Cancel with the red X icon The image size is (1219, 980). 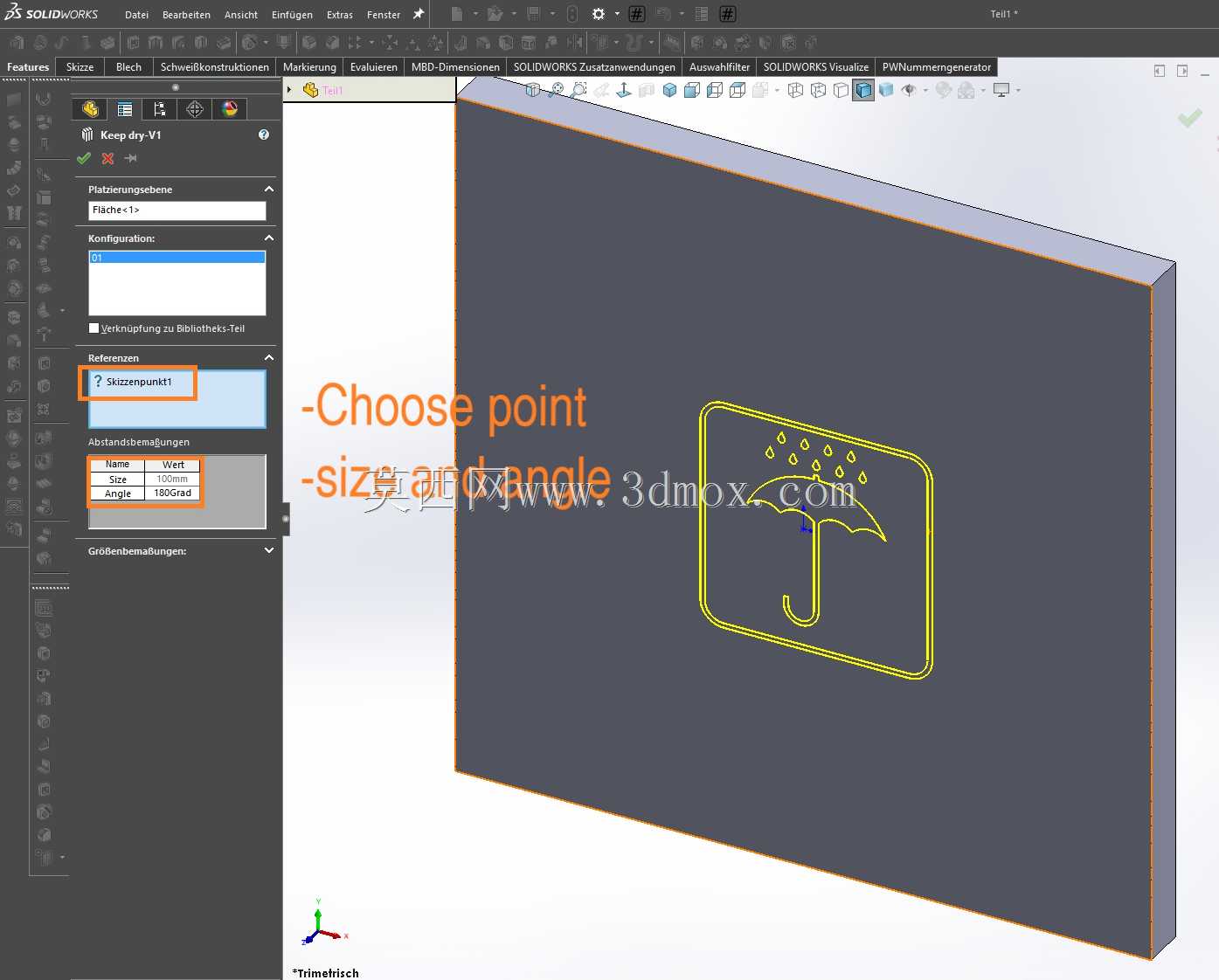pos(107,158)
